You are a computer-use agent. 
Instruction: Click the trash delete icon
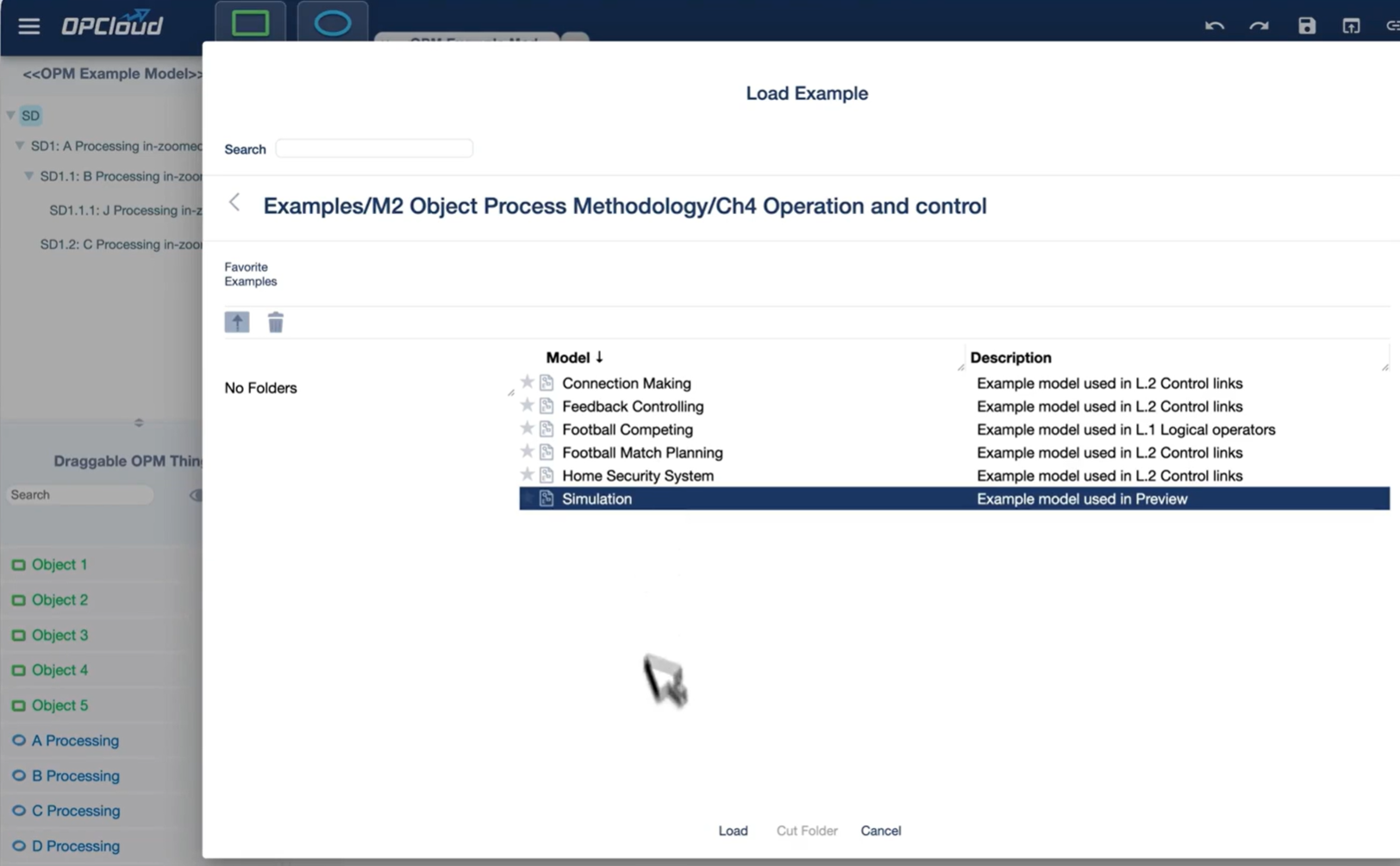276,323
